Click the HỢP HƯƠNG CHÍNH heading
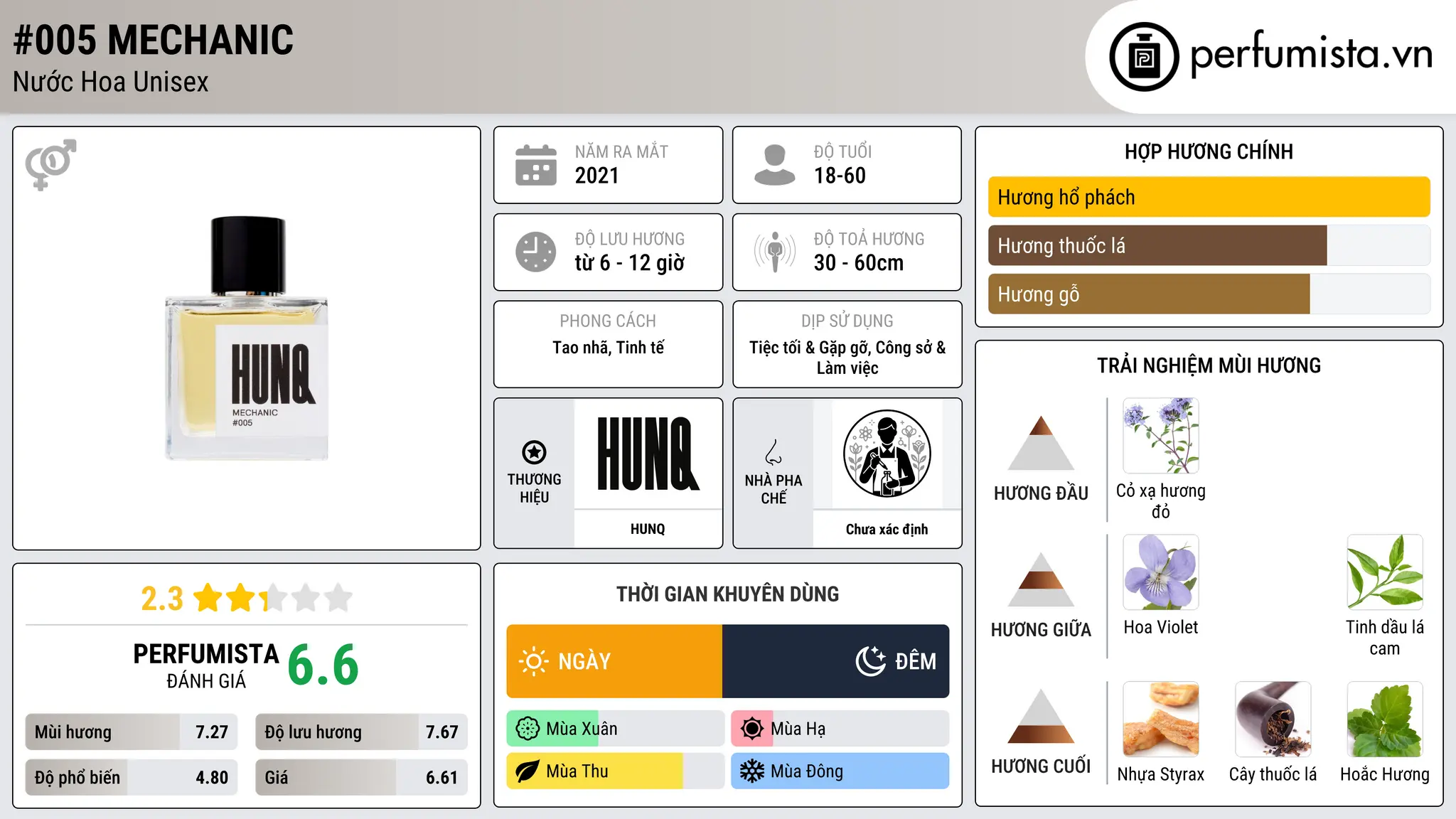The height and width of the screenshot is (819, 1456). [x=1209, y=151]
